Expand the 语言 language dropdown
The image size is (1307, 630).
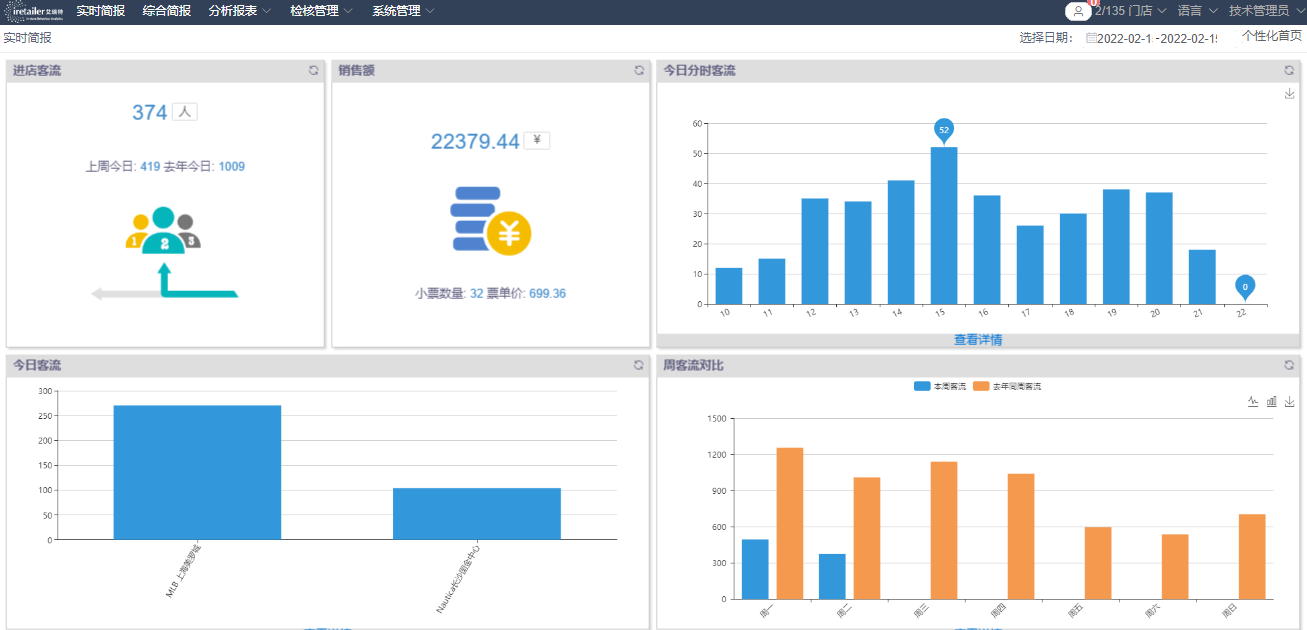[x=1197, y=11]
